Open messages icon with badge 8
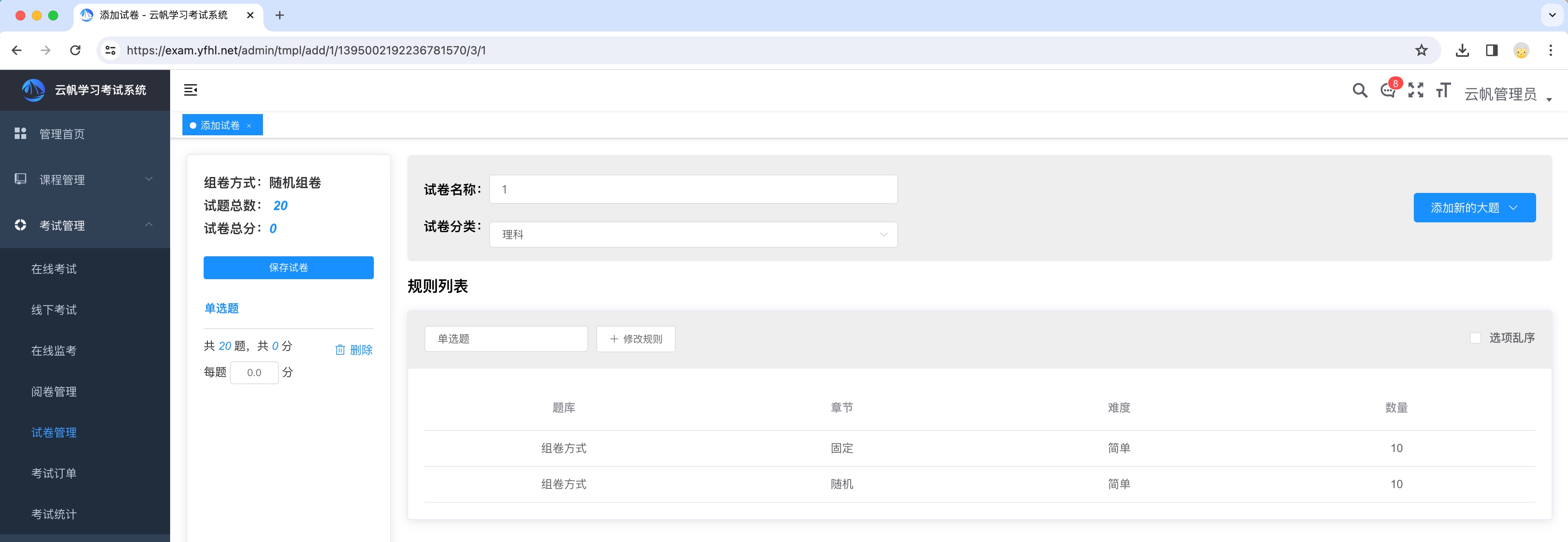1568x542 pixels. point(1388,91)
